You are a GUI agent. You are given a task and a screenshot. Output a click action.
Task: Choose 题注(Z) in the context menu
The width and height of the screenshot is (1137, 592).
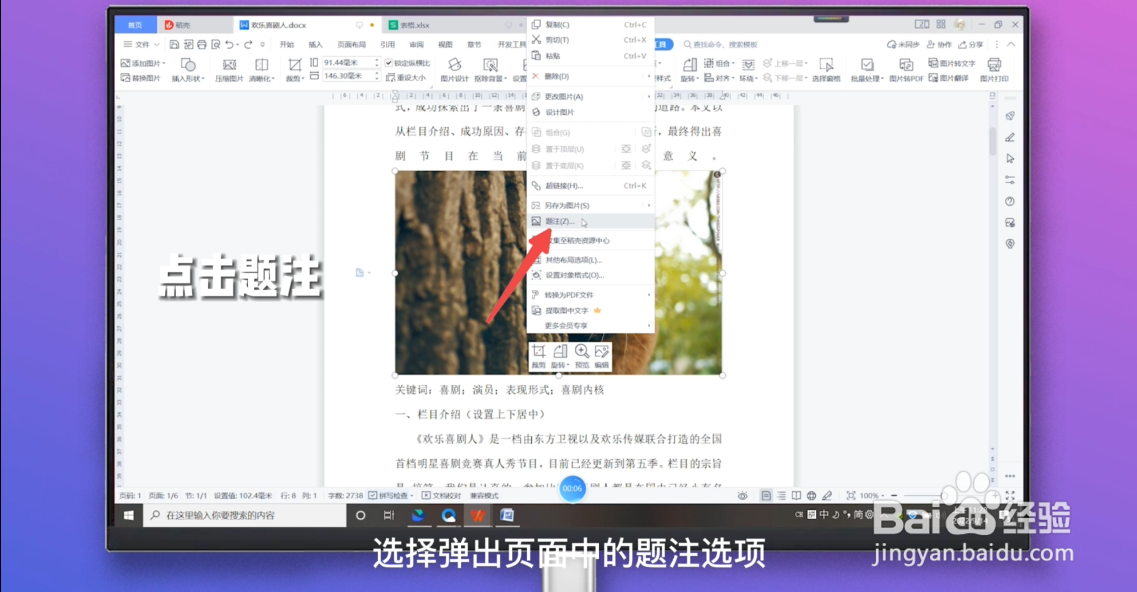591,221
